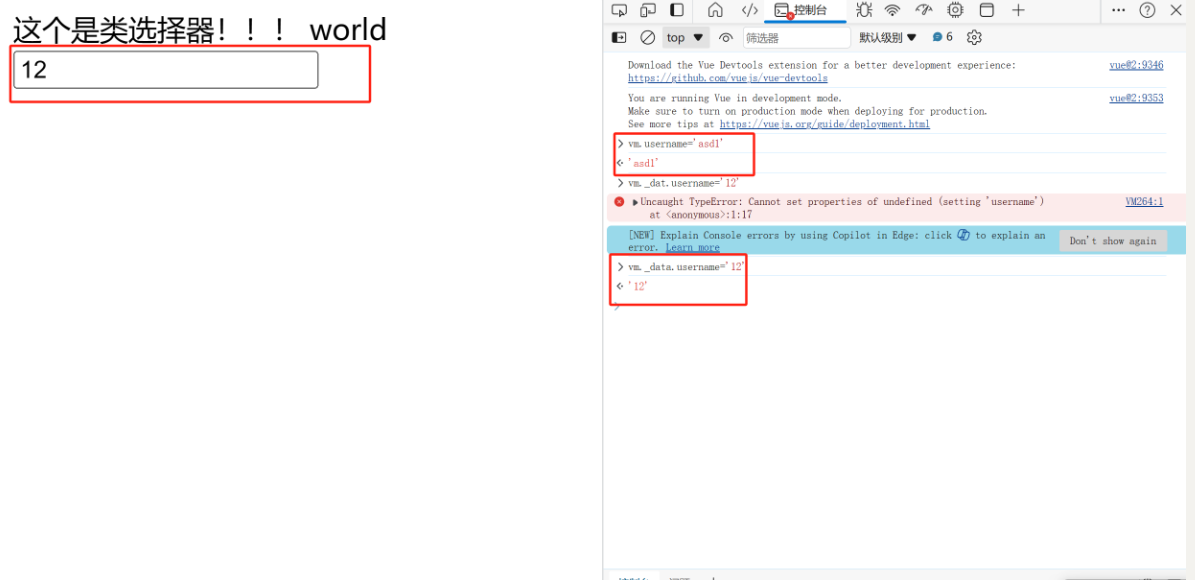Open DevTools help question mark icon

[1147, 10]
